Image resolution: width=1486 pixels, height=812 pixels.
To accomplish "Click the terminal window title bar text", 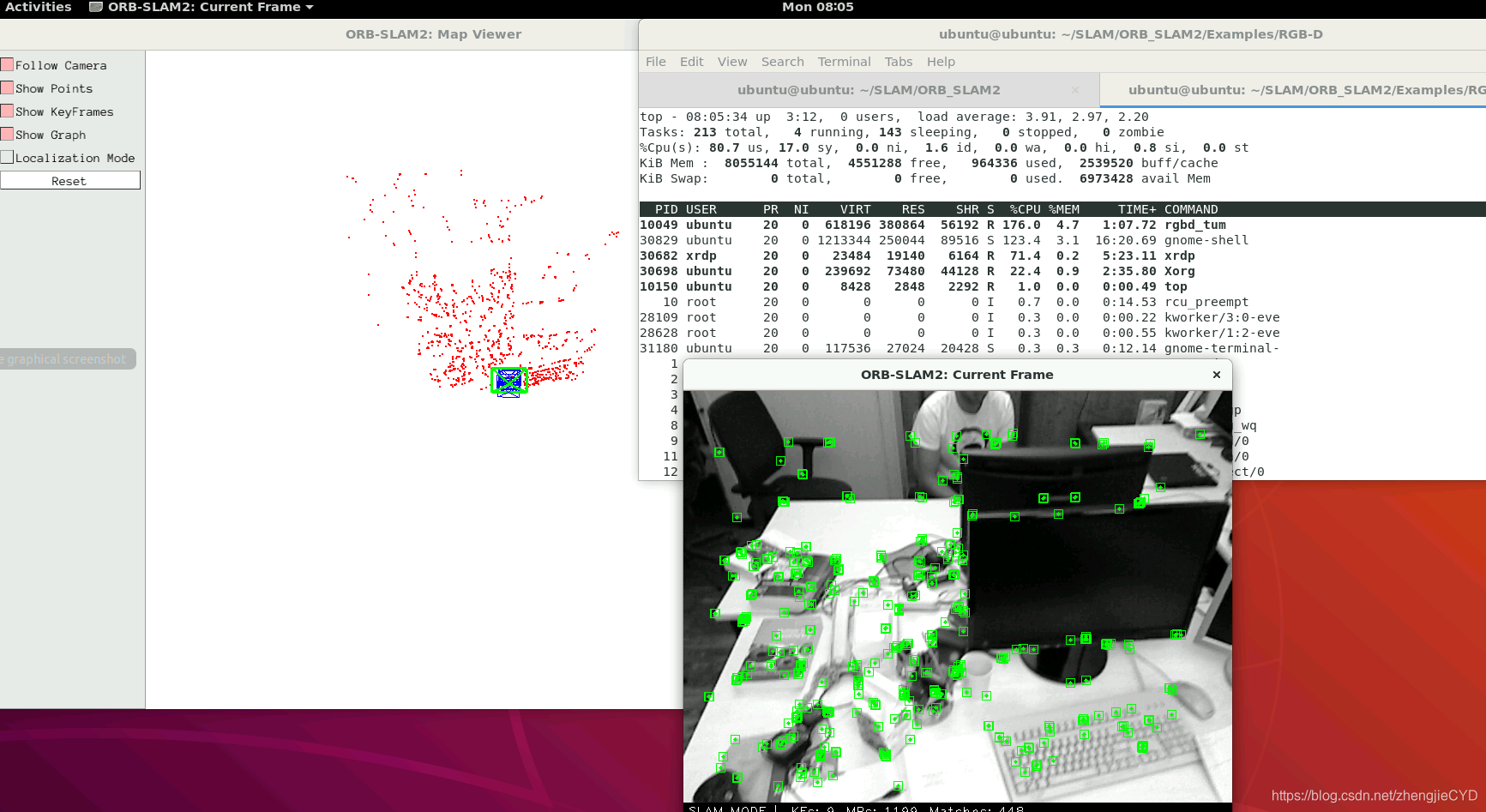I will 1130,34.
